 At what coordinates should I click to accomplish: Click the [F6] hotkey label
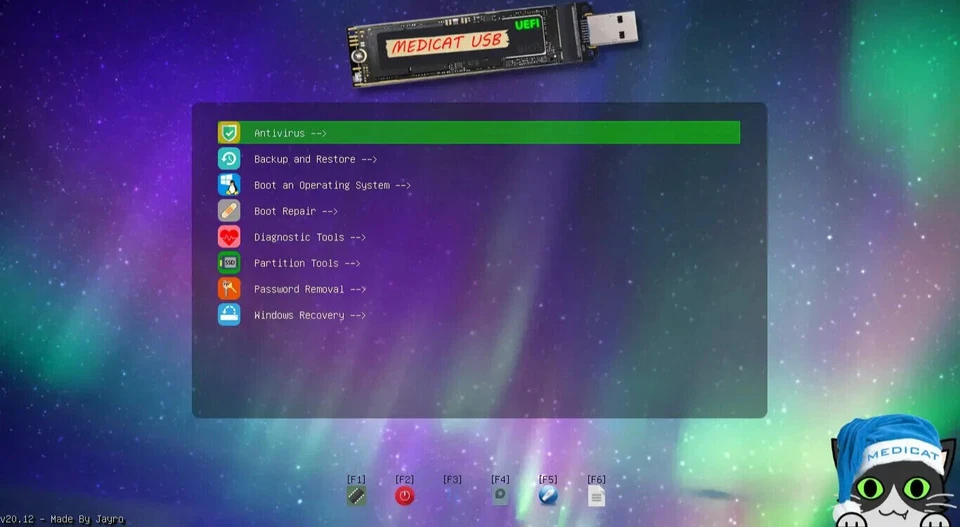point(596,479)
